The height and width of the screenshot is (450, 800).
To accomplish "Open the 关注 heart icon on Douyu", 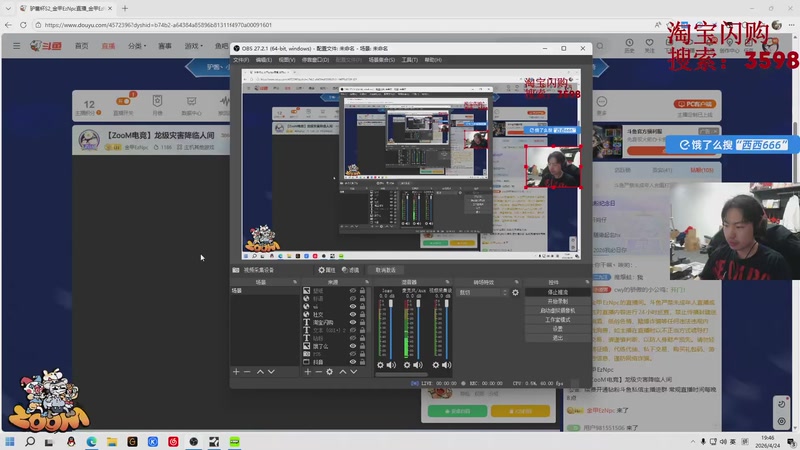I will tap(649, 45).
